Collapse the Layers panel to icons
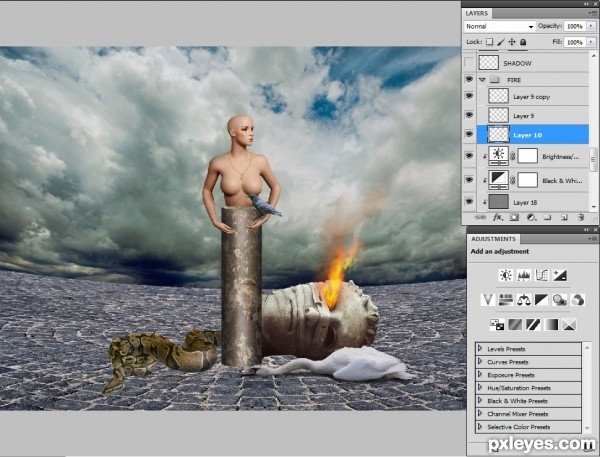 [587, 4]
